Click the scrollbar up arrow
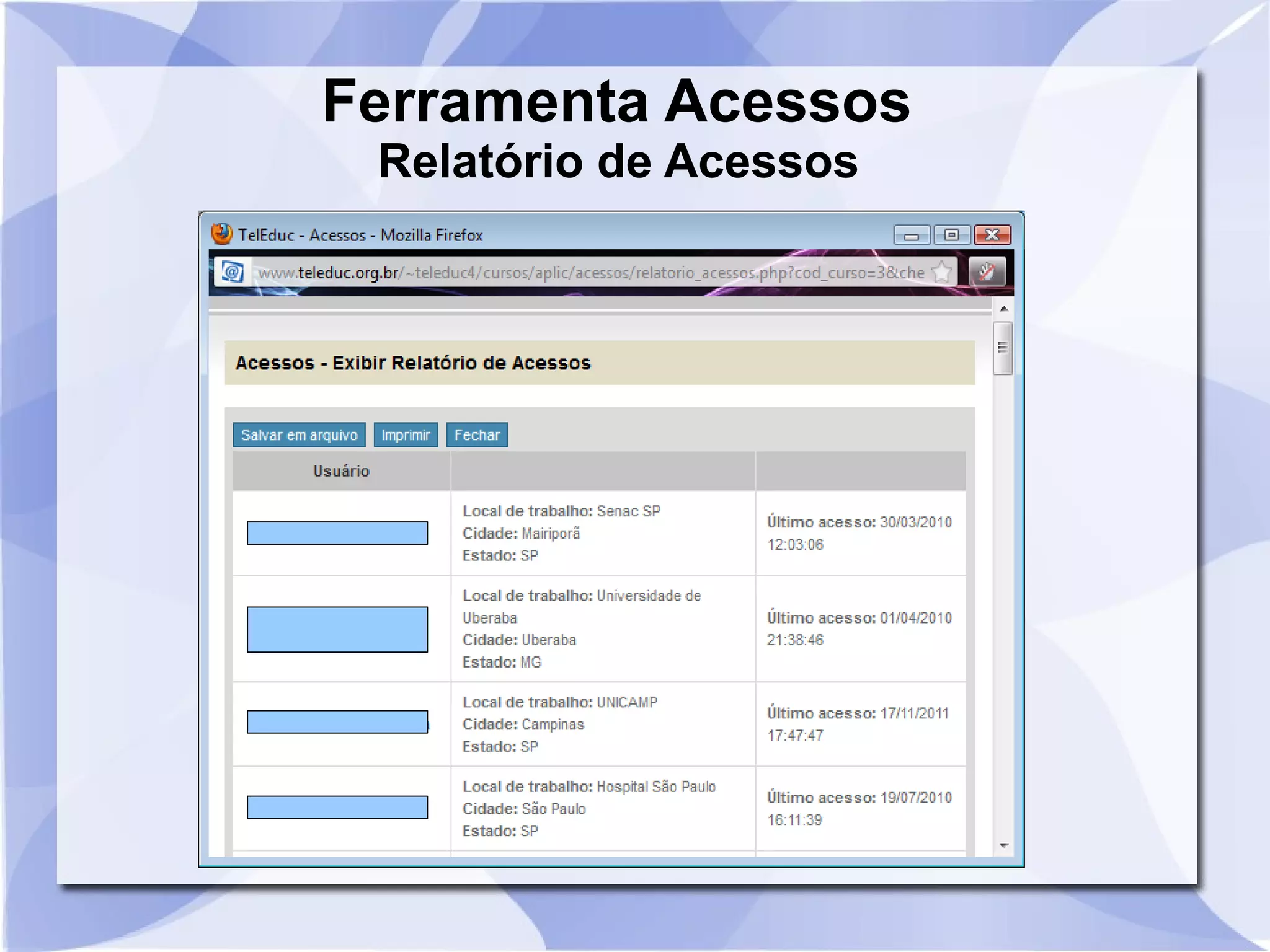The width and height of the screenshot is (1270, 952). [1003, 309]
